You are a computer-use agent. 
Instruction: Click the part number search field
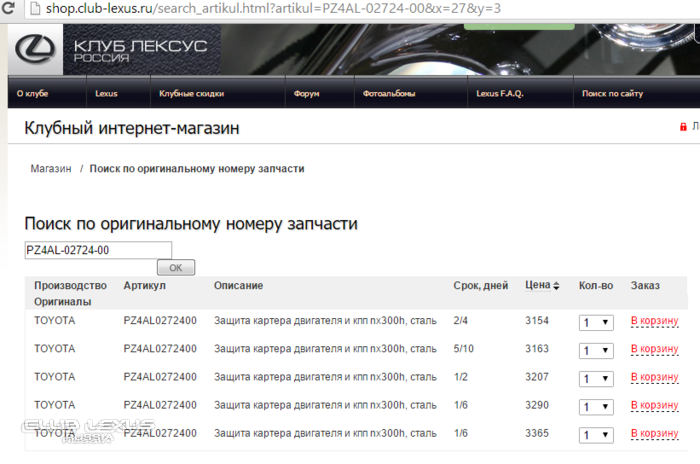click(x=98, y=250)
